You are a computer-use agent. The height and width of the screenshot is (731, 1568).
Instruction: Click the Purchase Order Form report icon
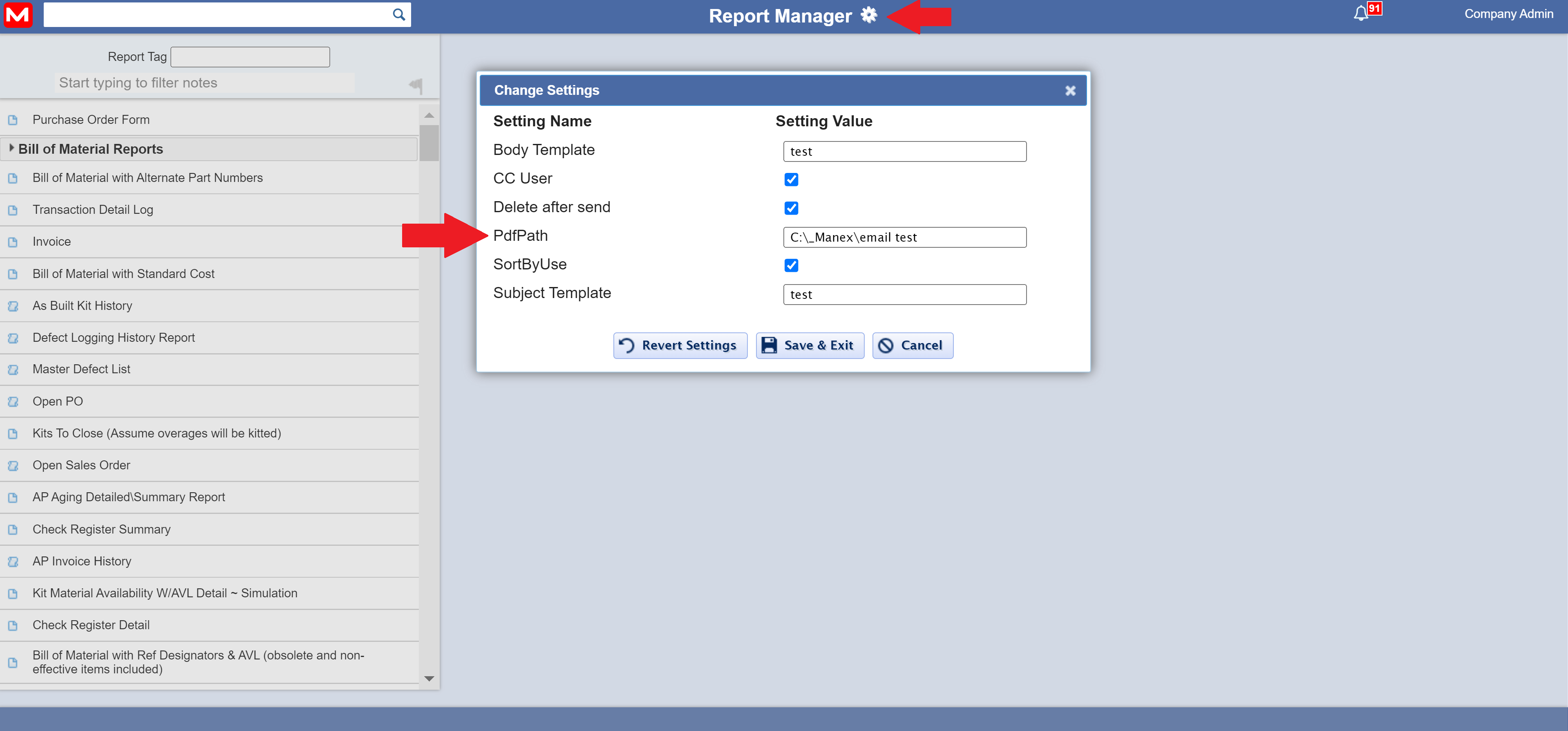(x=13, y=120)
